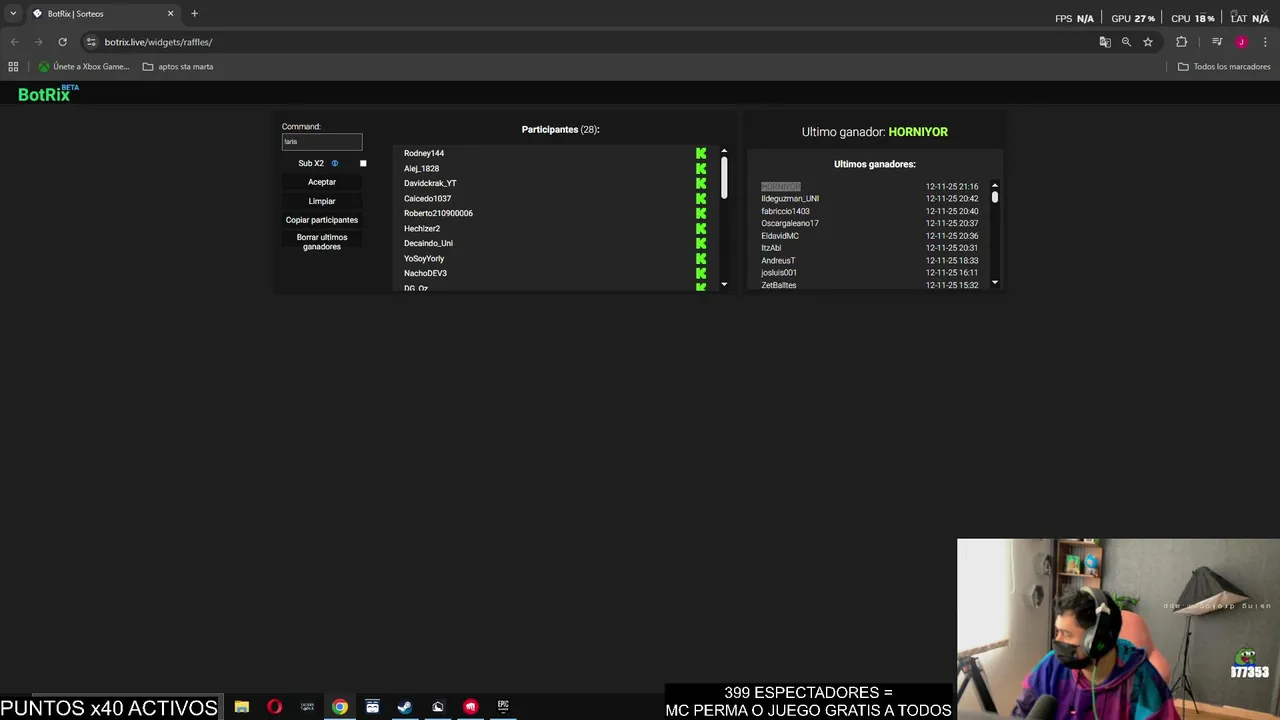The width and height of the screenshot is (1280, 720).
Task: Bookmark this page with the star icon
Action: [1148, 42]
